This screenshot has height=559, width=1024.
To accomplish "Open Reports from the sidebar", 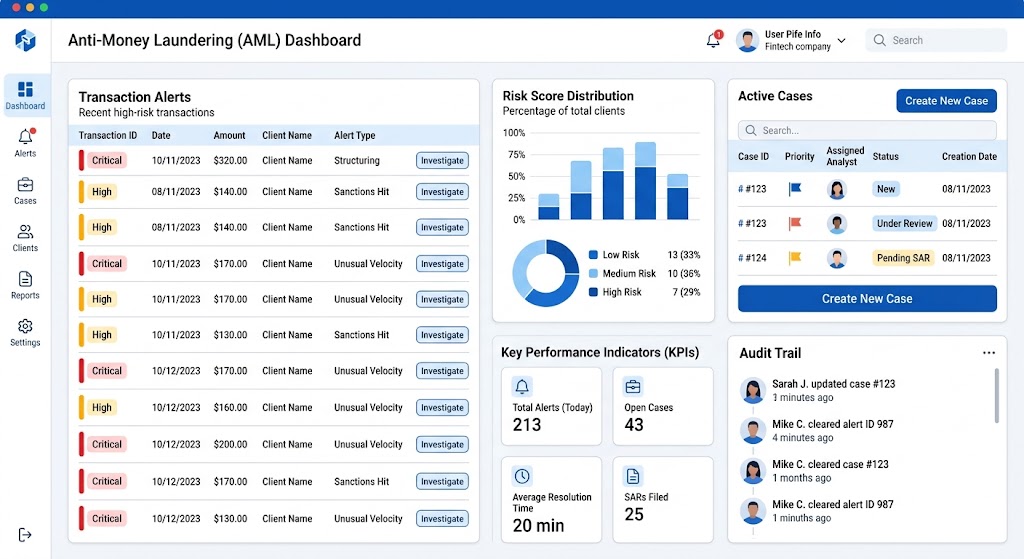I will [x=25, y=285].
